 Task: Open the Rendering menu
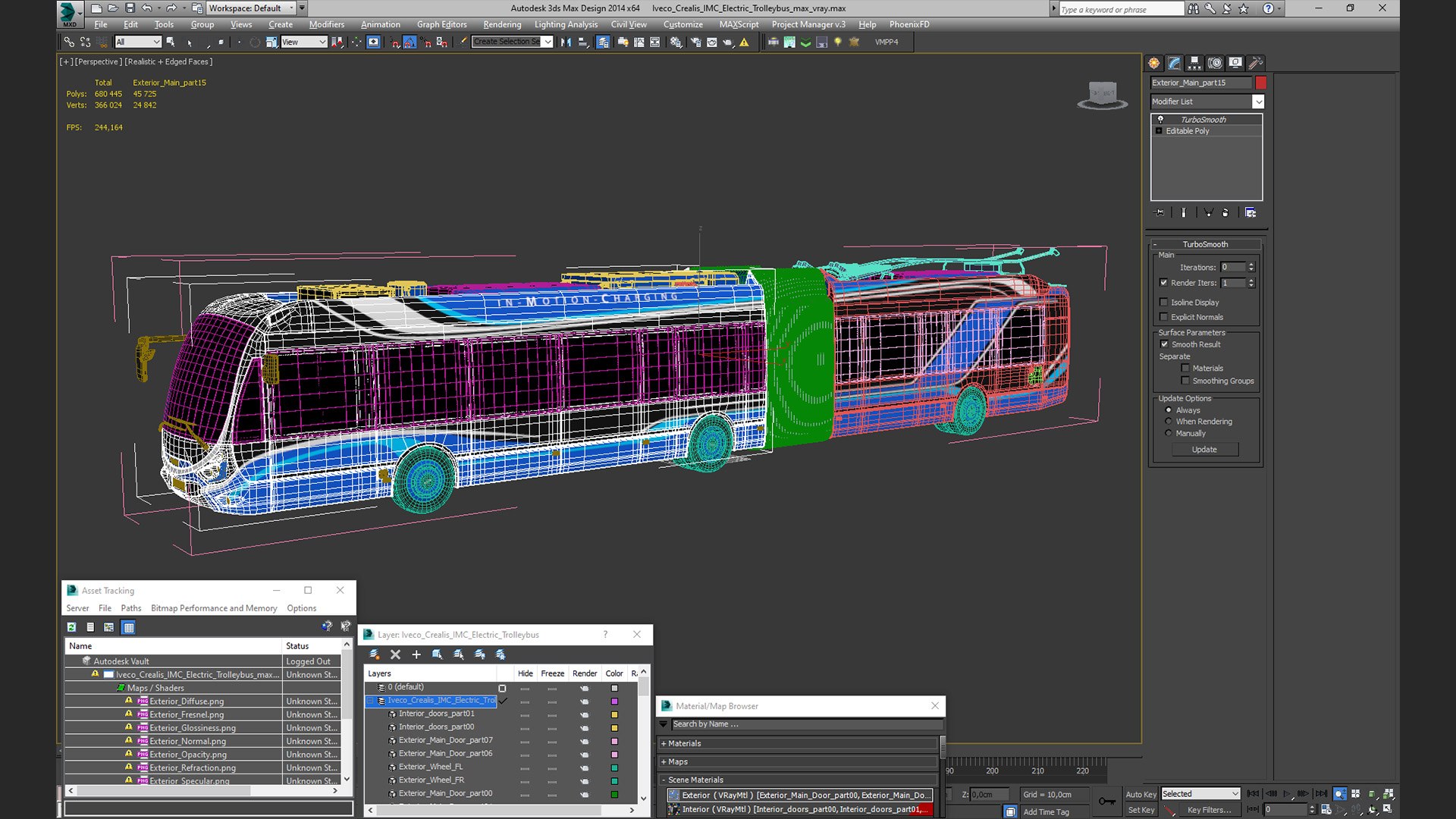tap(502, 24)
